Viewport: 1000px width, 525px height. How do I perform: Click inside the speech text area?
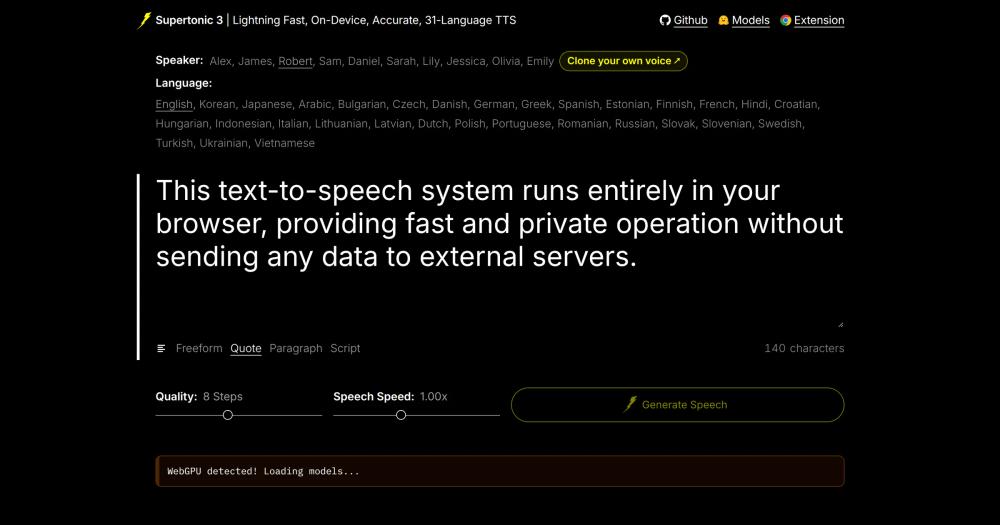coord(499,251)
